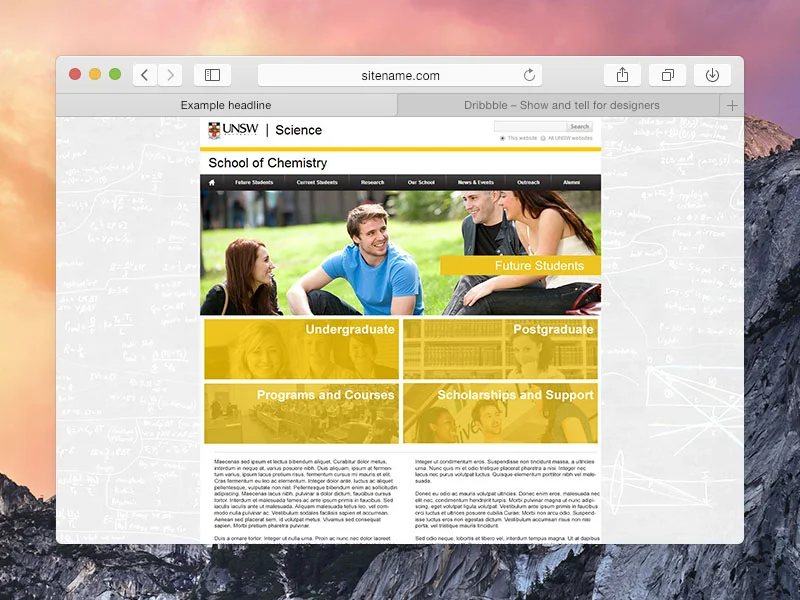Open the Research menu item
Image resolution: width=800 pixels, height=600 pixels.
click(372, 182)
